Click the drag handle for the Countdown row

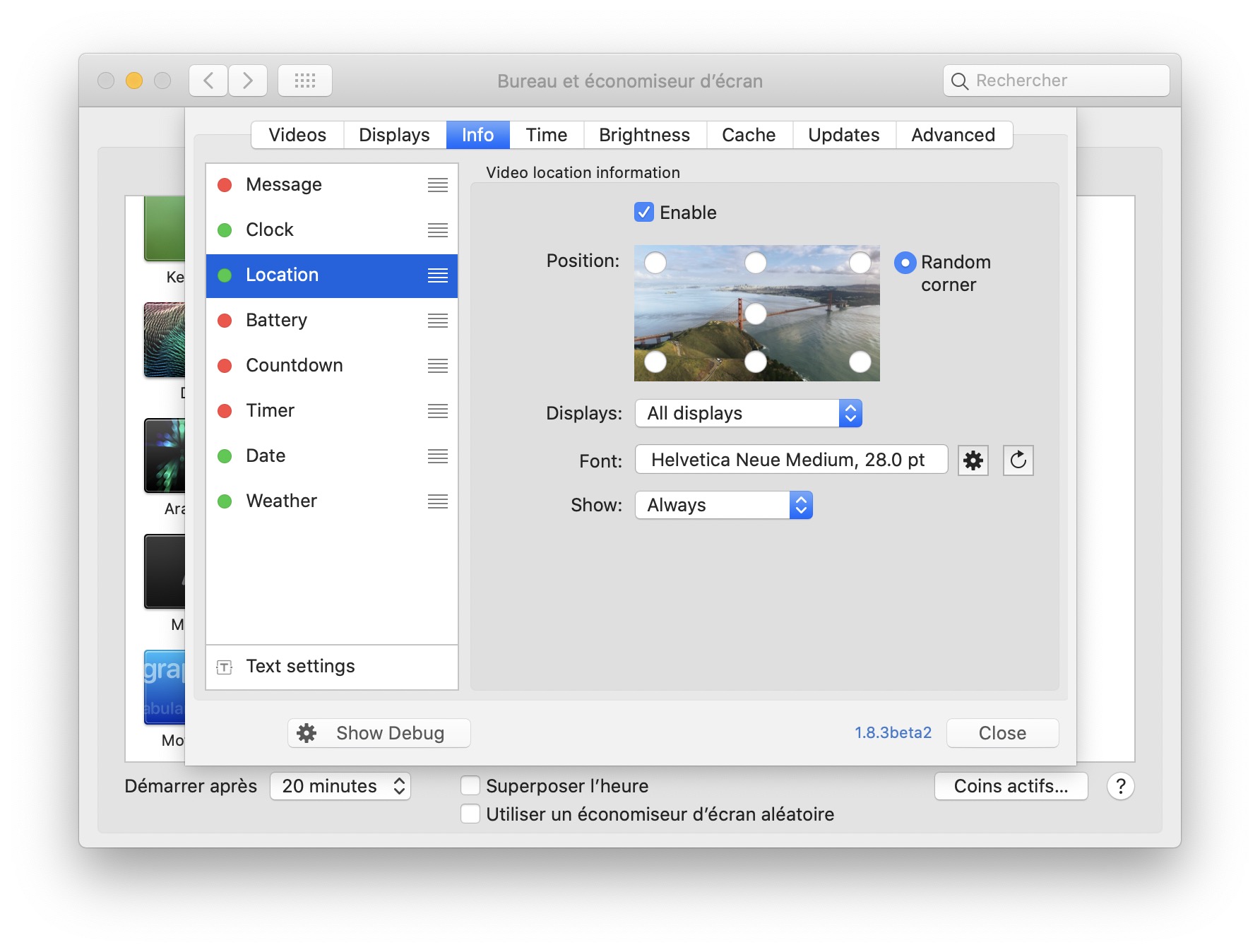[x=438, y=366]
